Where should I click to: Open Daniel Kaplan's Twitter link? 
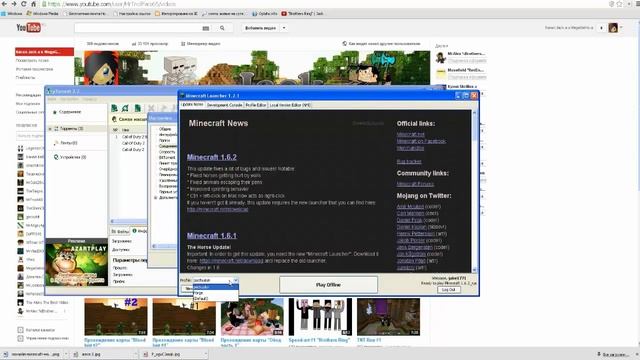[411, 227]
